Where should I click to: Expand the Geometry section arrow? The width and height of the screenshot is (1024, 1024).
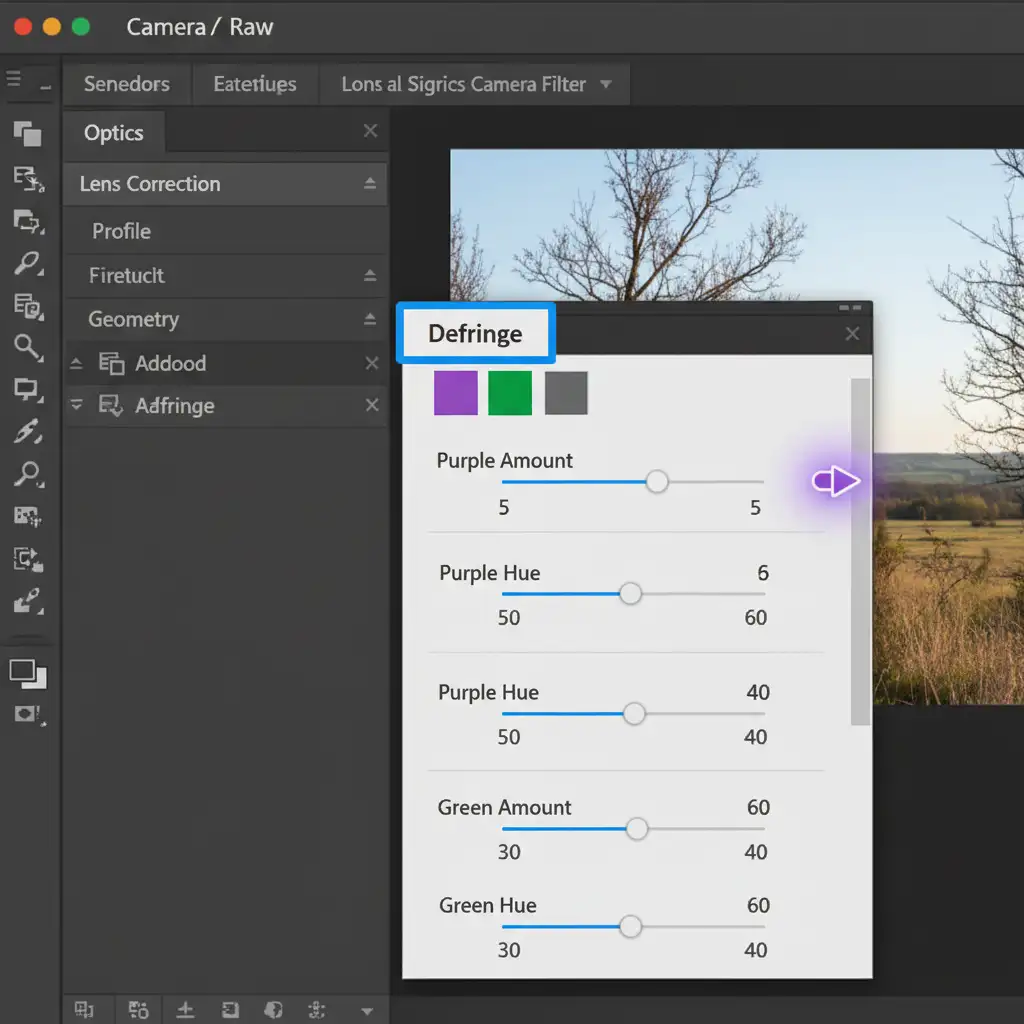370,320
